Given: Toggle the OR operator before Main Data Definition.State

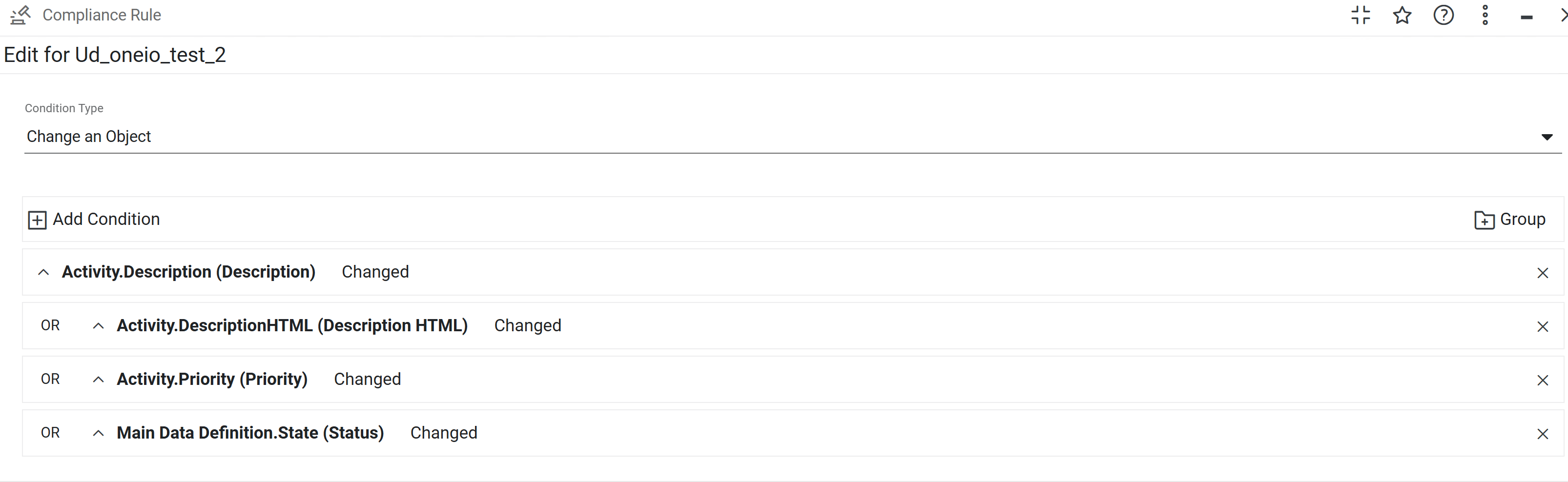Looking at the screenshot, I should [x=50, y=433].
